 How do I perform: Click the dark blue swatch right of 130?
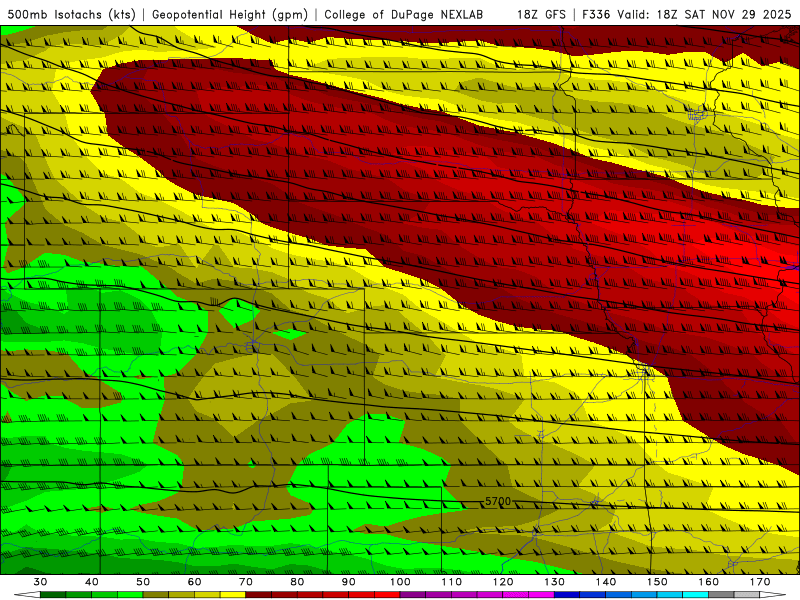[x=567, y=594]
